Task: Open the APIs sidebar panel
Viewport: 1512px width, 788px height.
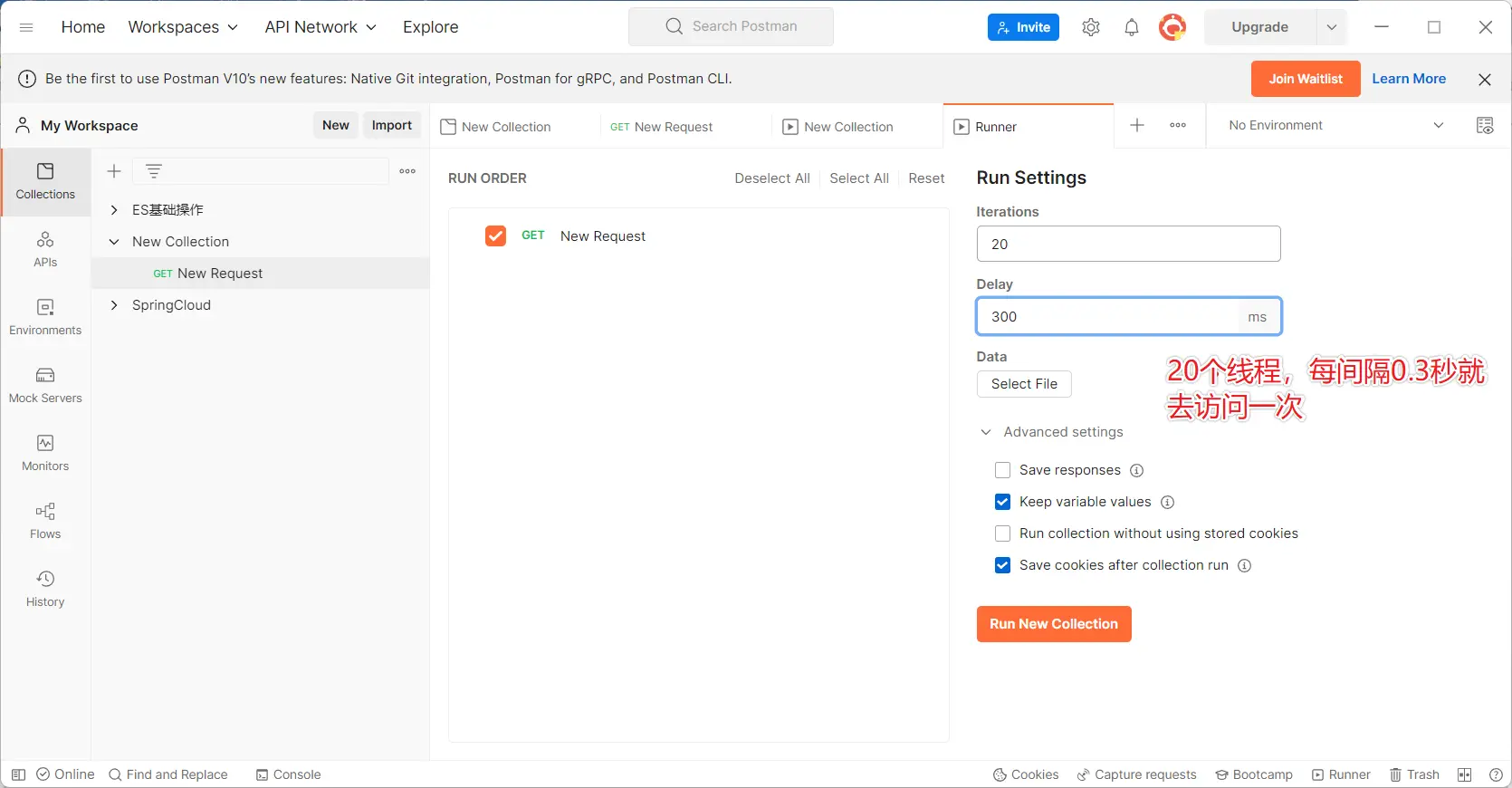Action: (45, 250)
